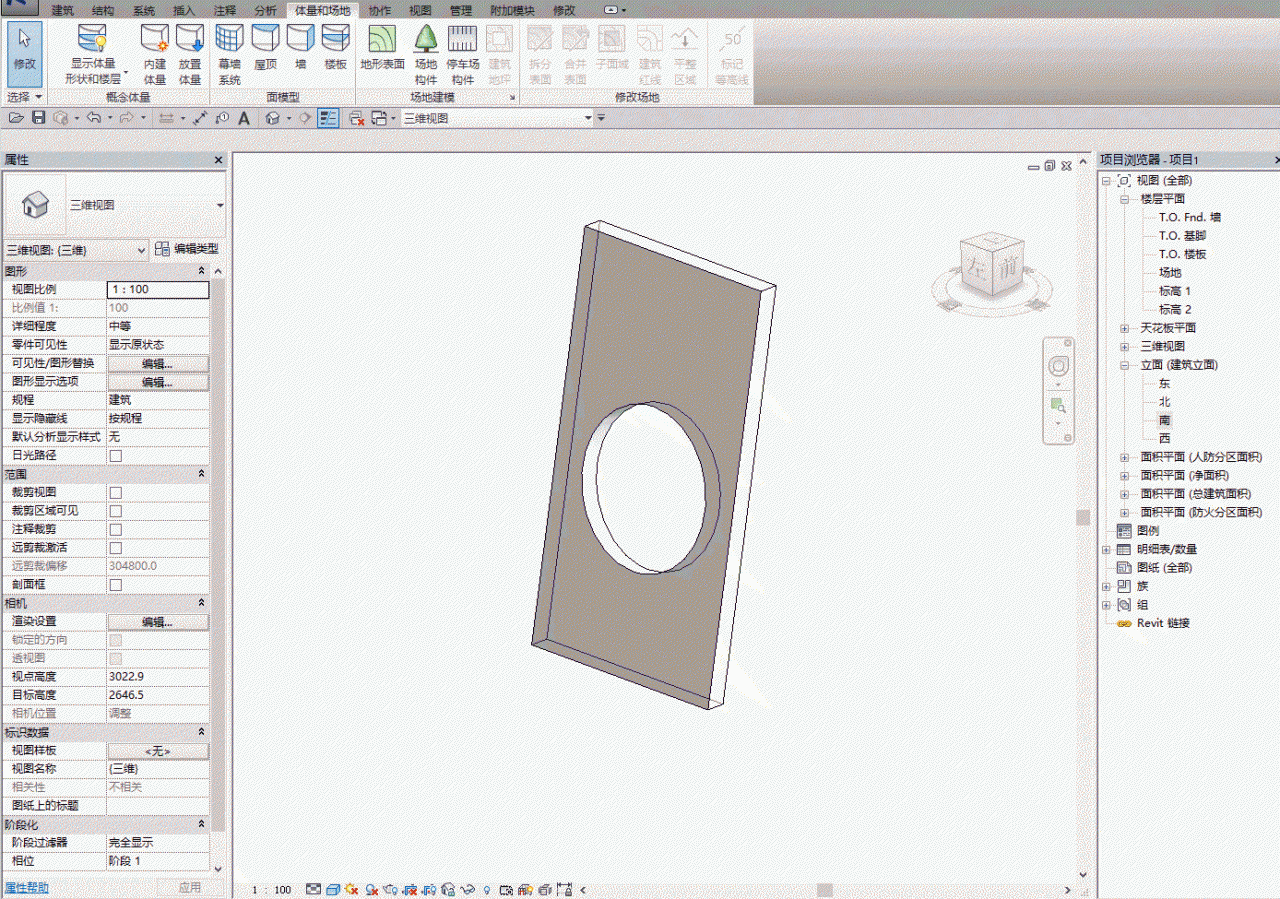Choose the 放置体量 tool

[x=190, y=55]
